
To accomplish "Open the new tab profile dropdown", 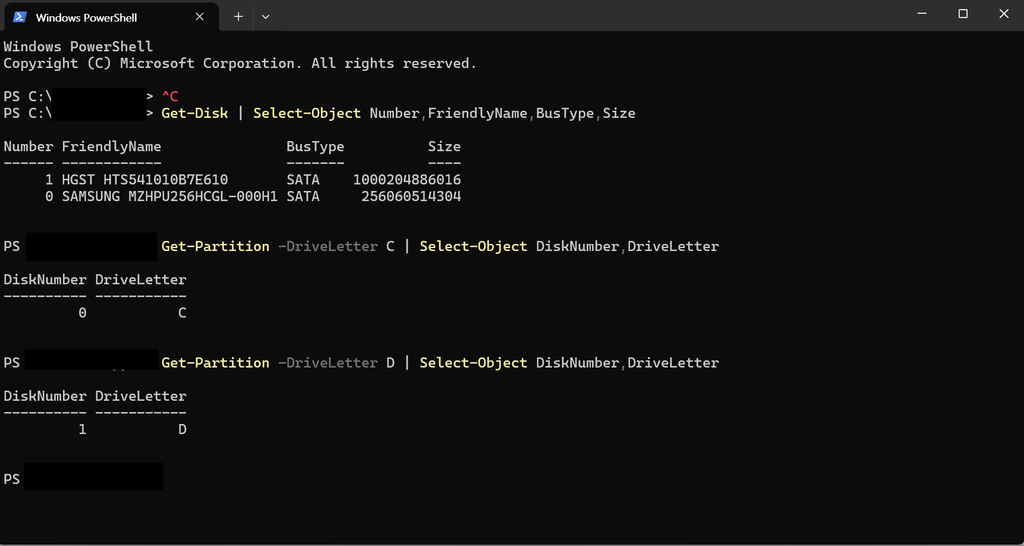I will pos(265,17).
